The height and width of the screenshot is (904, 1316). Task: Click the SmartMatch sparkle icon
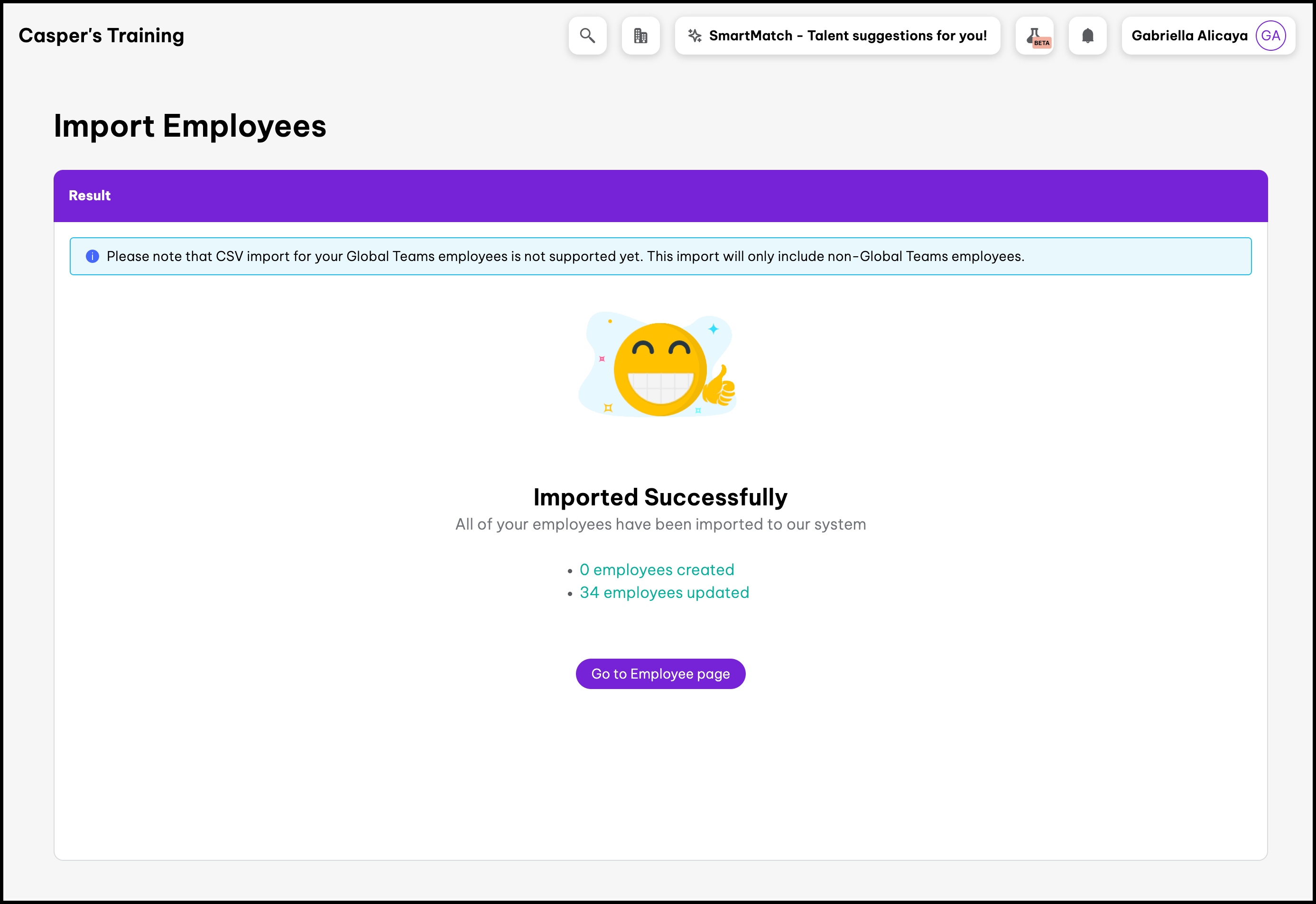tap(694, 36)
